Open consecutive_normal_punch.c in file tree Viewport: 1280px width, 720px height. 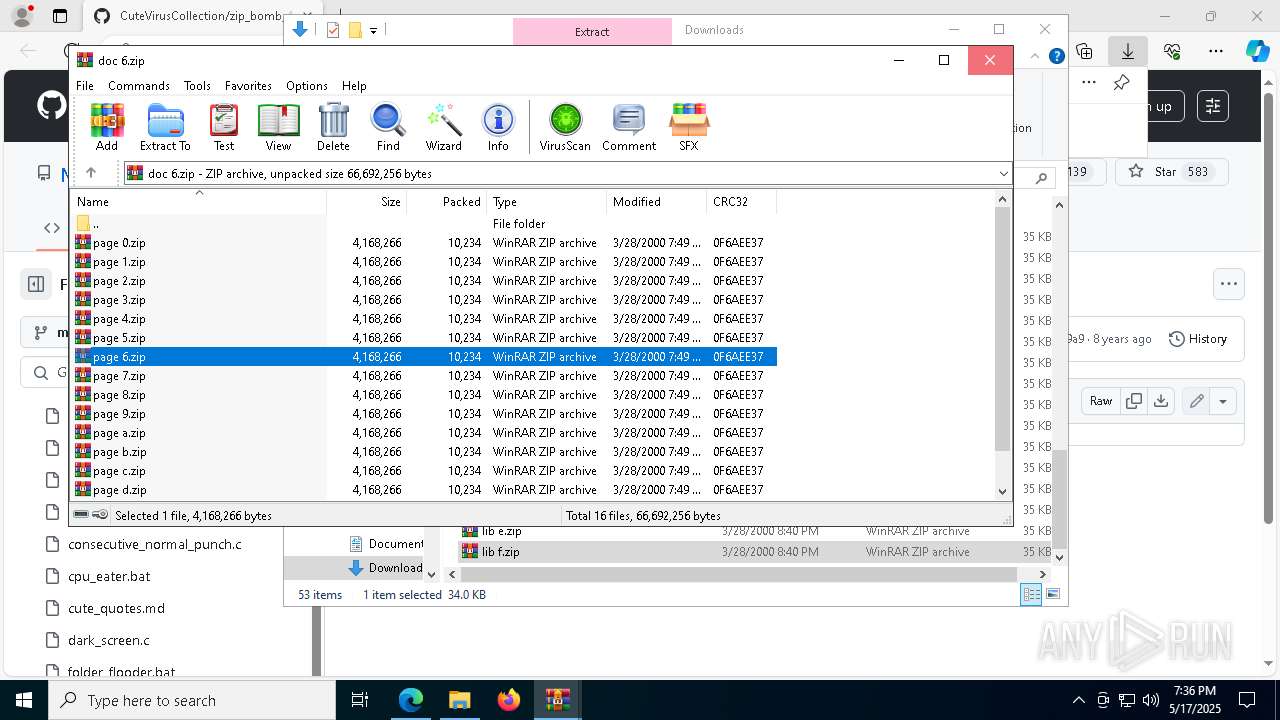point(154,544)
